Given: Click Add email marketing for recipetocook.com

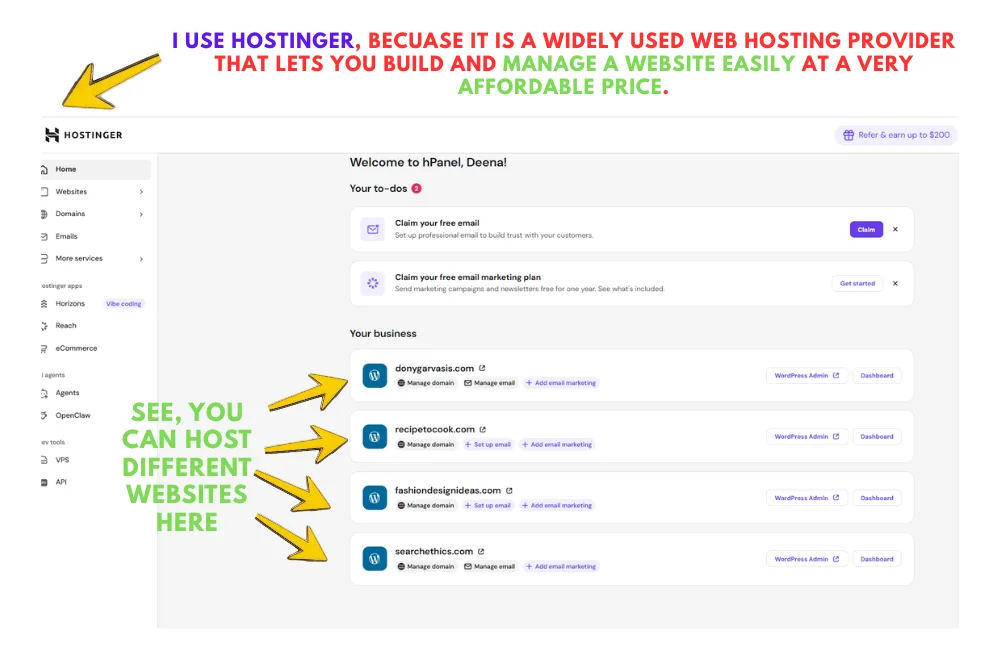Looking at the screenshot, I should pos(557,444).
